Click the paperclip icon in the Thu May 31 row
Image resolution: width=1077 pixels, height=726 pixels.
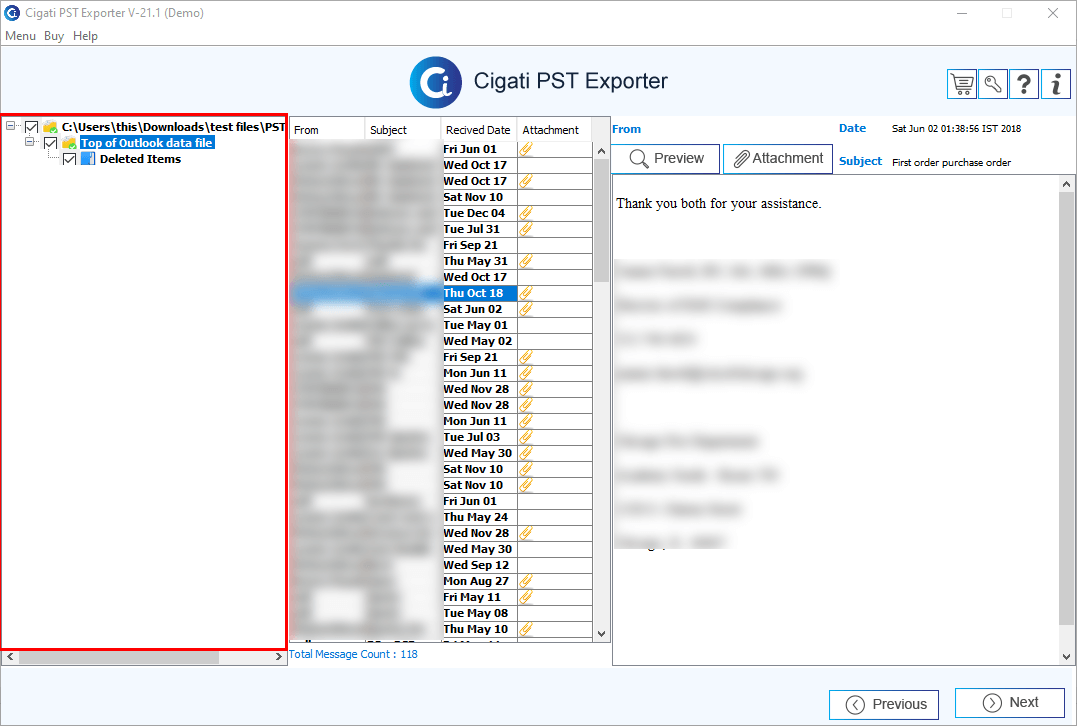pos(526,261)
